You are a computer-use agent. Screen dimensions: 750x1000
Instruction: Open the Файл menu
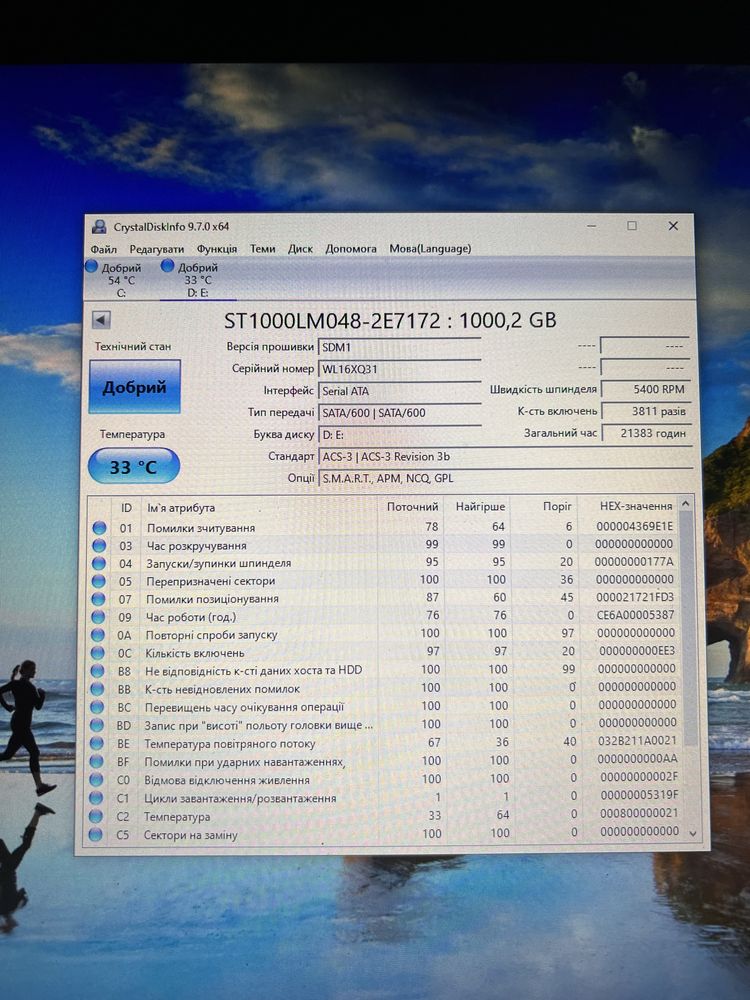(103, 249)
